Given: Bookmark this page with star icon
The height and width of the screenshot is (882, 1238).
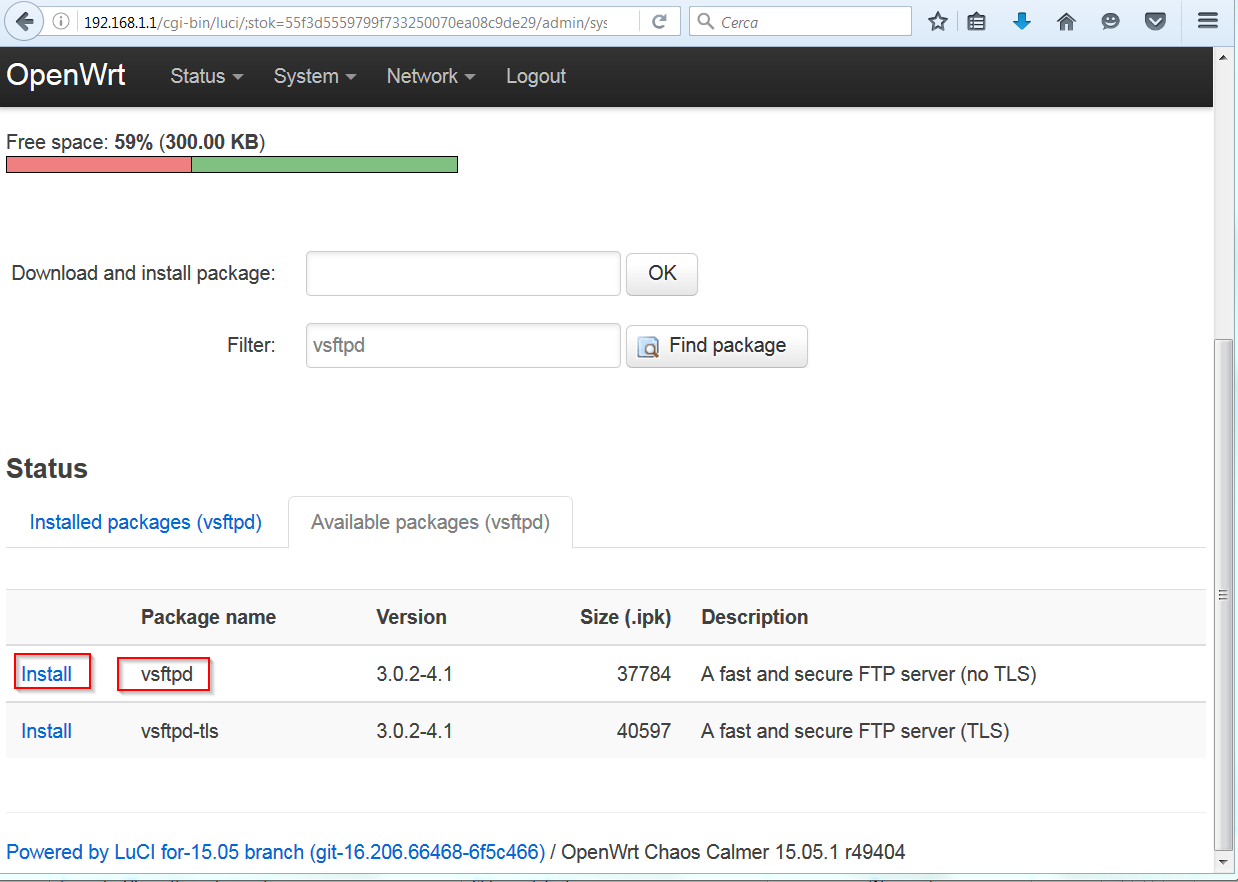Looking at the screenshot, I should point(937,21).
